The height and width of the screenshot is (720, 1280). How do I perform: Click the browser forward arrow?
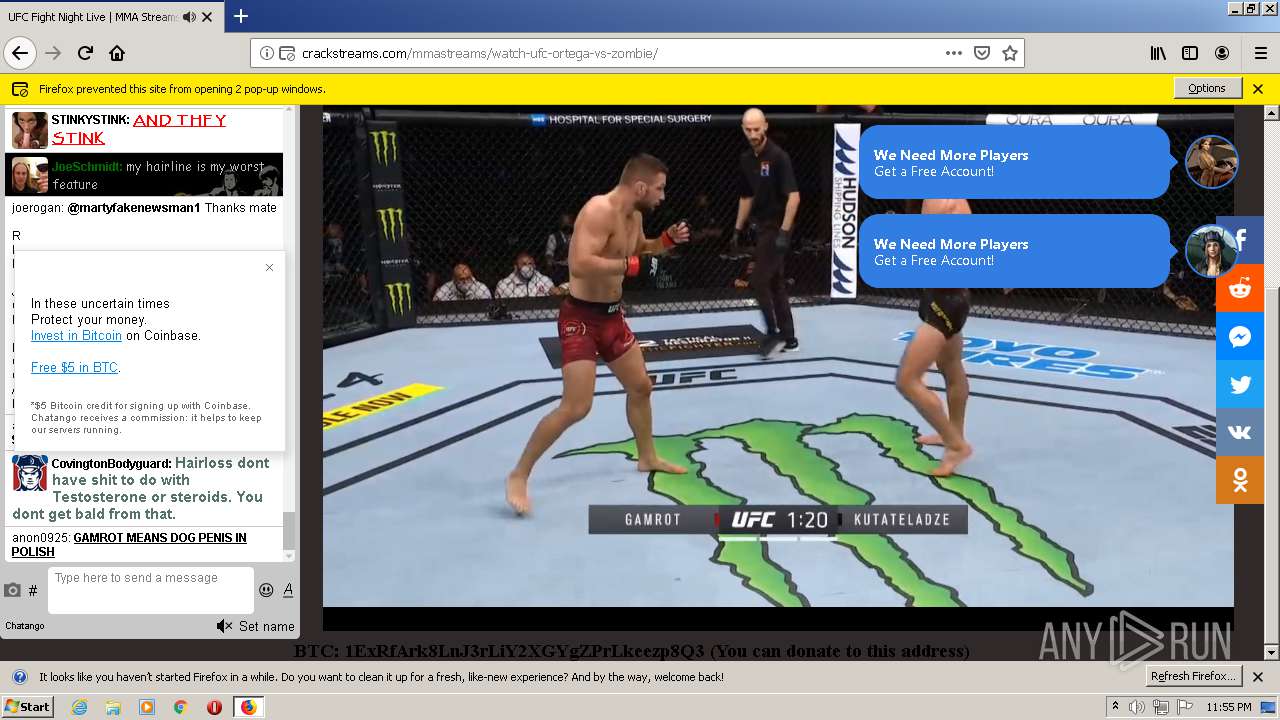coord(53,53)
